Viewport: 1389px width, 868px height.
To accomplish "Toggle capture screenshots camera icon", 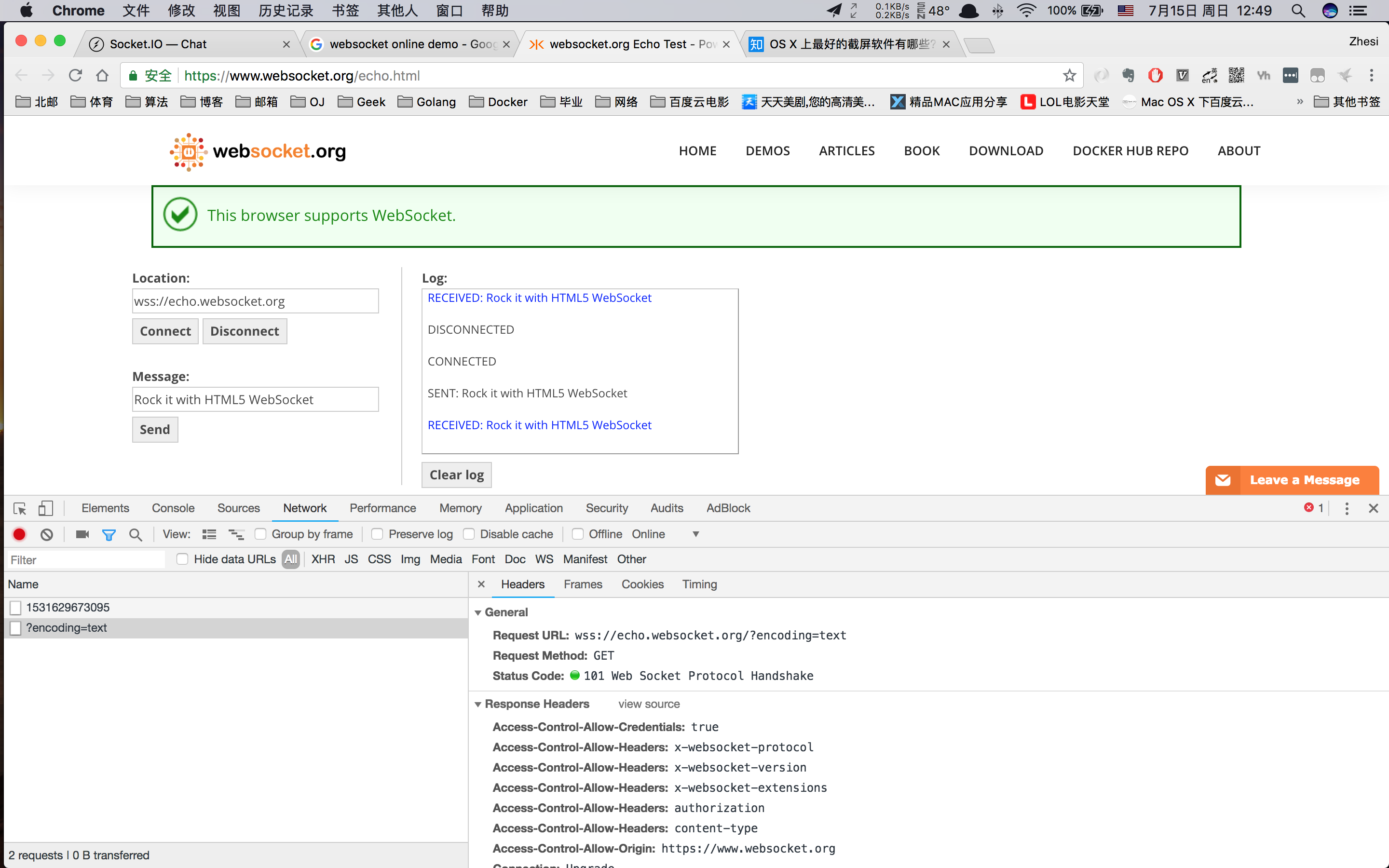I will pos(82,534).
